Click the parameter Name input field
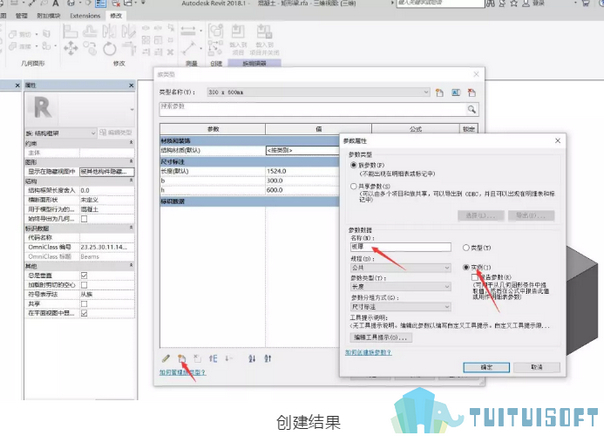The image size is (604, 436). 400,247
